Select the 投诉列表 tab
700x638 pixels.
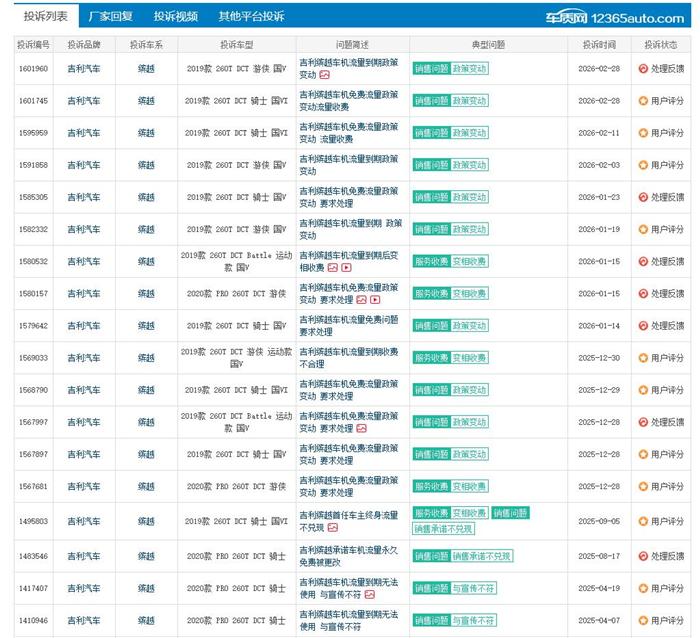point(41,16)
